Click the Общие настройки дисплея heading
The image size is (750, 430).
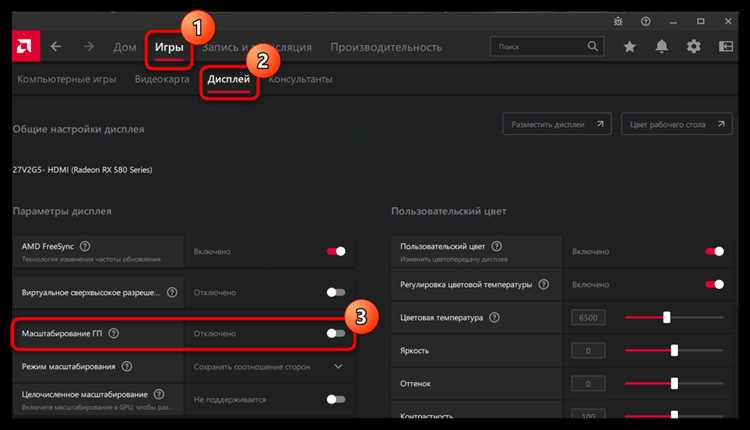[x=78, y=129]
